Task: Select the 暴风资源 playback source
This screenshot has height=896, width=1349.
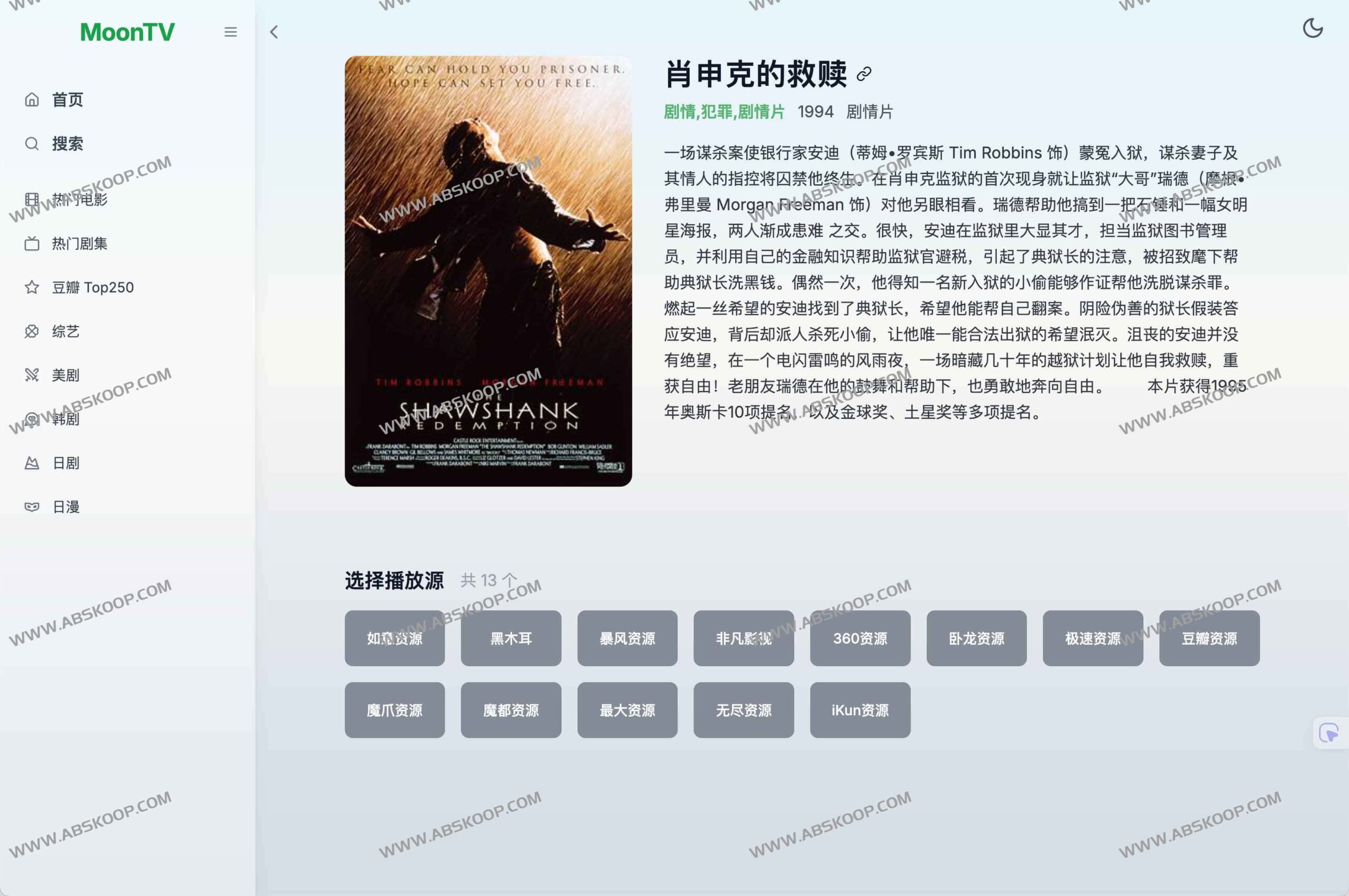Action: pyautogui.click(x=627, y=638)
